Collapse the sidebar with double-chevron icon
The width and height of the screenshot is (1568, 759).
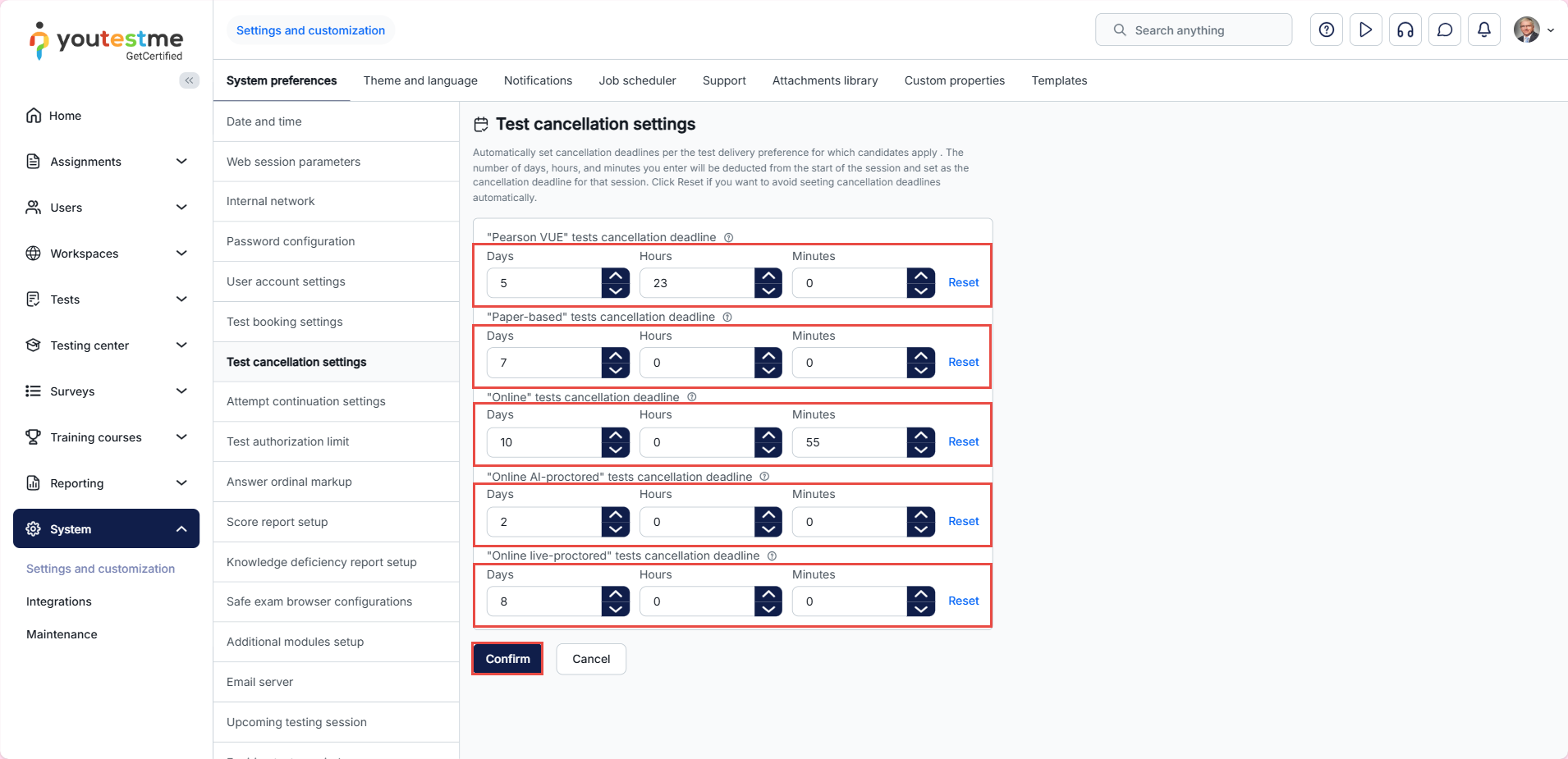[x=190, y=80]
